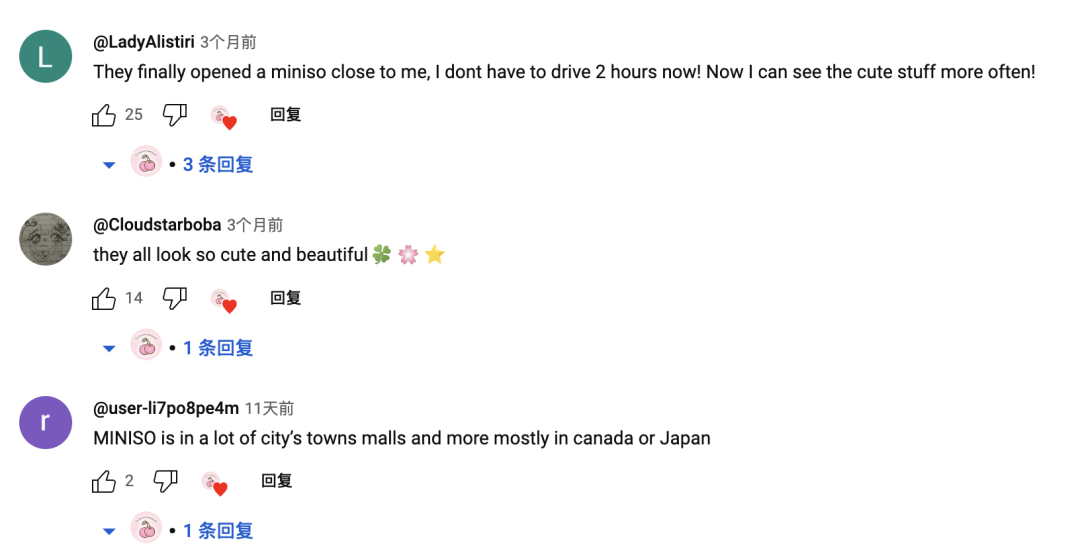Expand 1 条回复 under Cloudstarboba's comment

217,348
